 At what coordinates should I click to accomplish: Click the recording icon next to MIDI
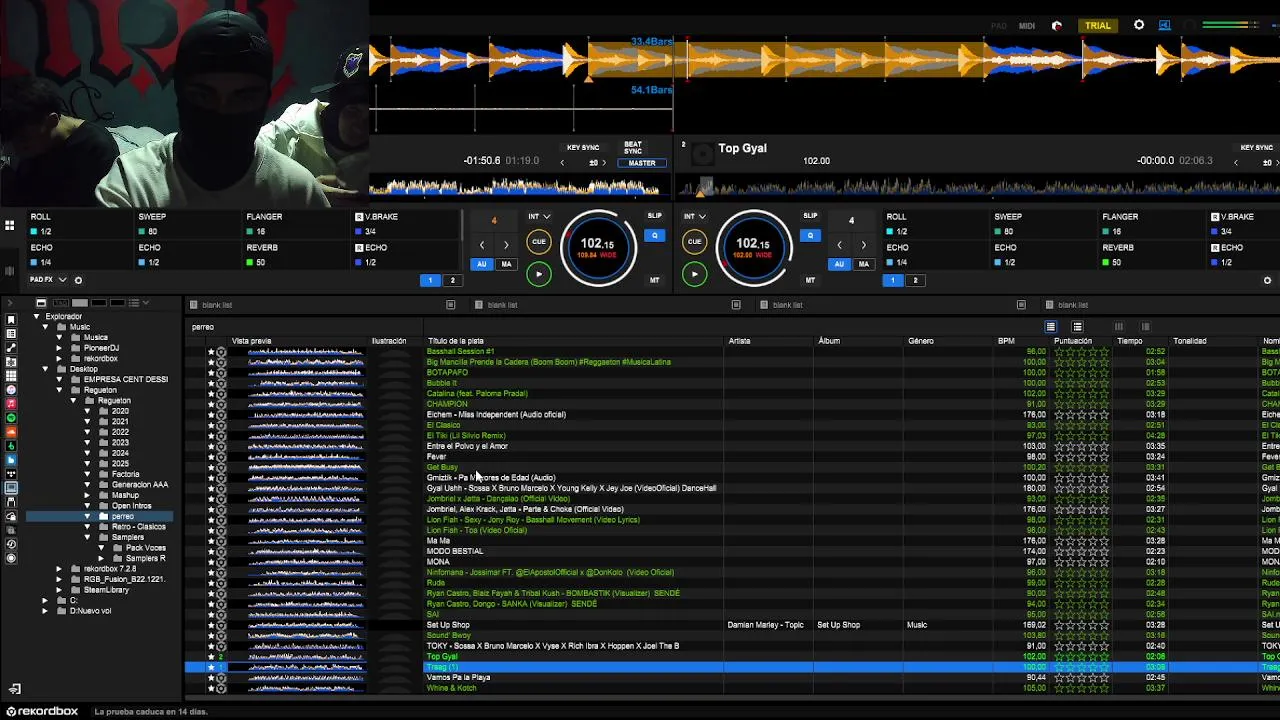(1057, 26)
